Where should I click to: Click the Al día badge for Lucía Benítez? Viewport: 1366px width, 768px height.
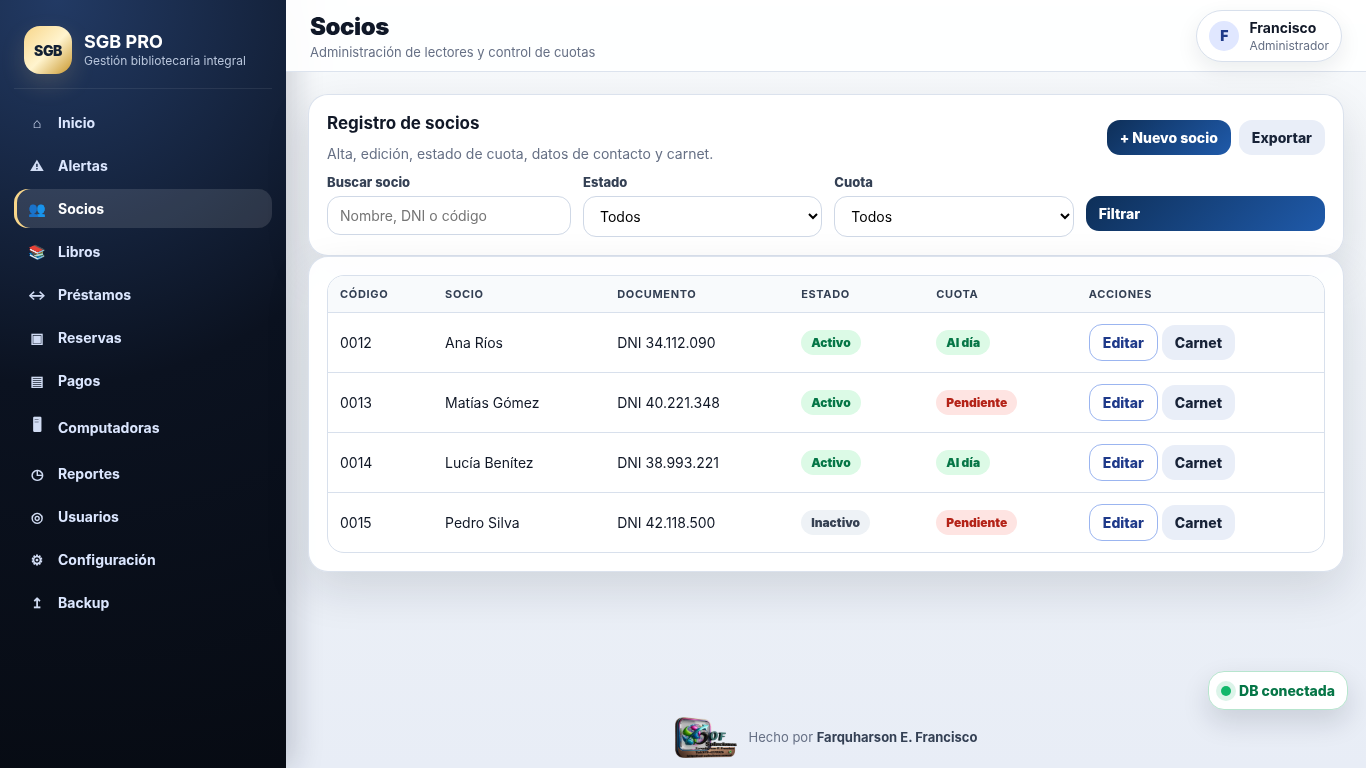click(x=963, y=462)
